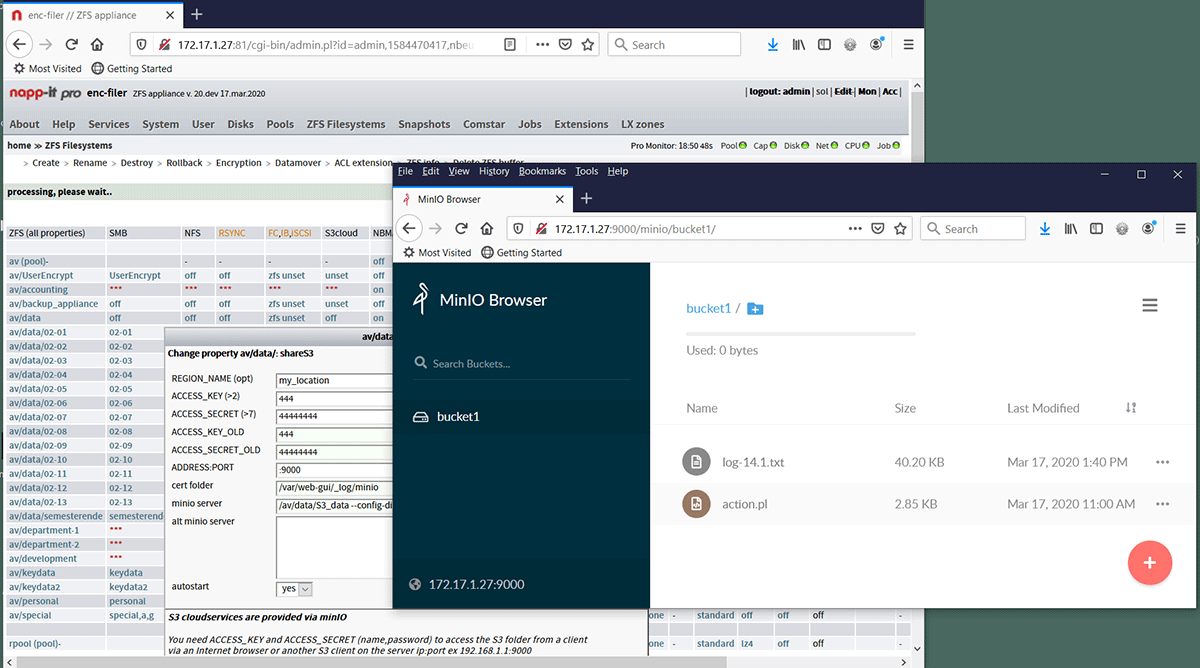Click the REGION_NAME input field
This screenshot has width=1200, height=668.
pos(334,380)
